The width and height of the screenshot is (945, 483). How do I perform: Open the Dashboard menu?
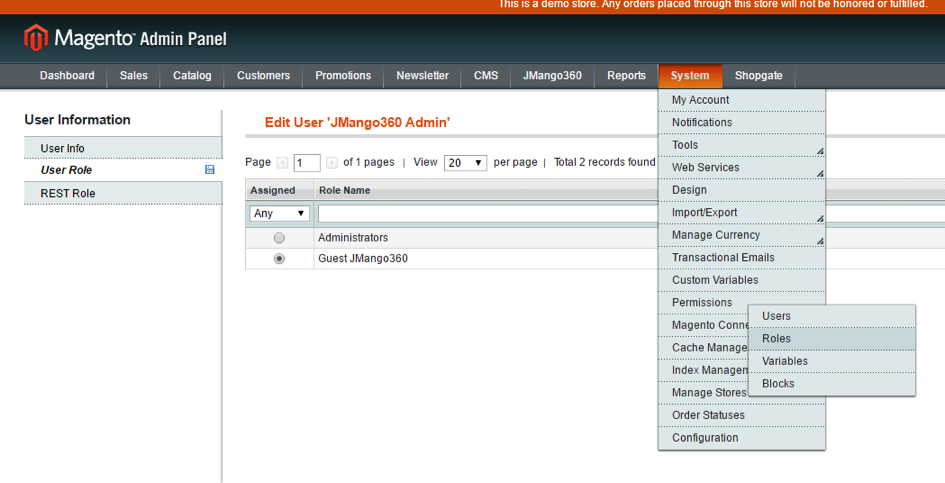[x=67, y=75]
